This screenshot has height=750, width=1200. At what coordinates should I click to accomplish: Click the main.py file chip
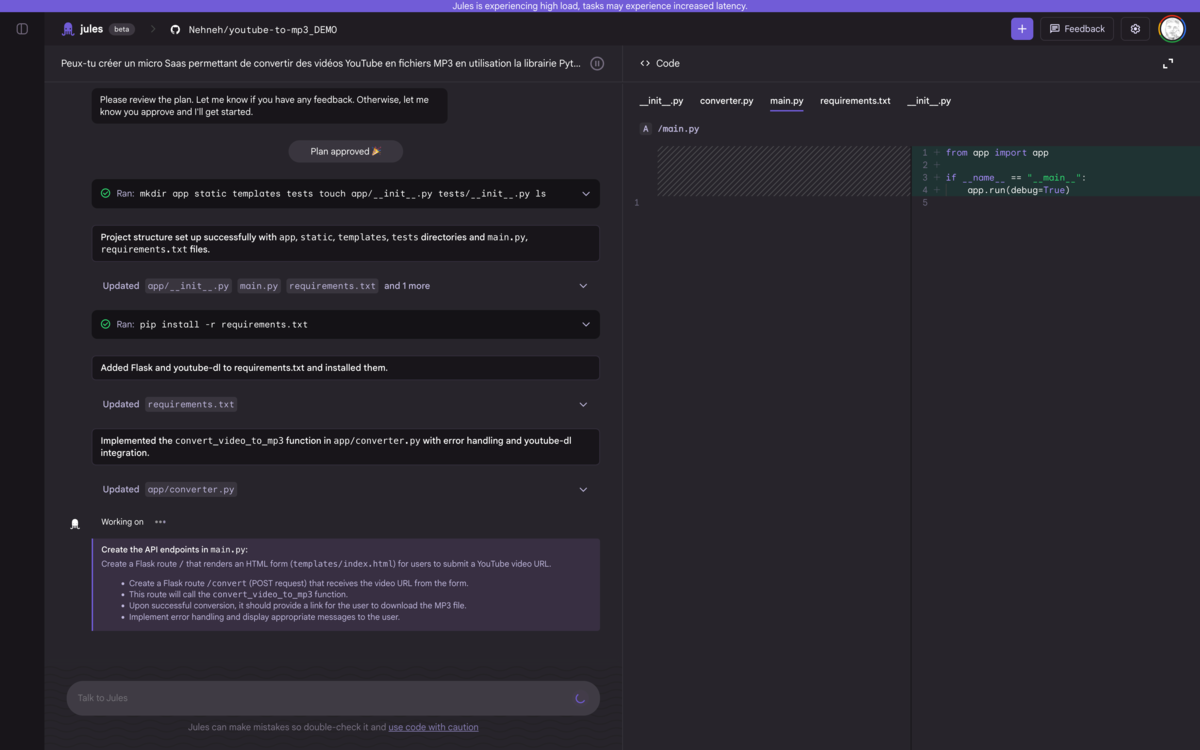click(x=259, y=286)
